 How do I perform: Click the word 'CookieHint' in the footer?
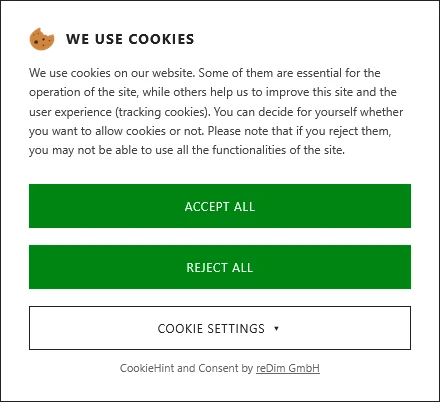pyautogui.click(x=147, y=368)
